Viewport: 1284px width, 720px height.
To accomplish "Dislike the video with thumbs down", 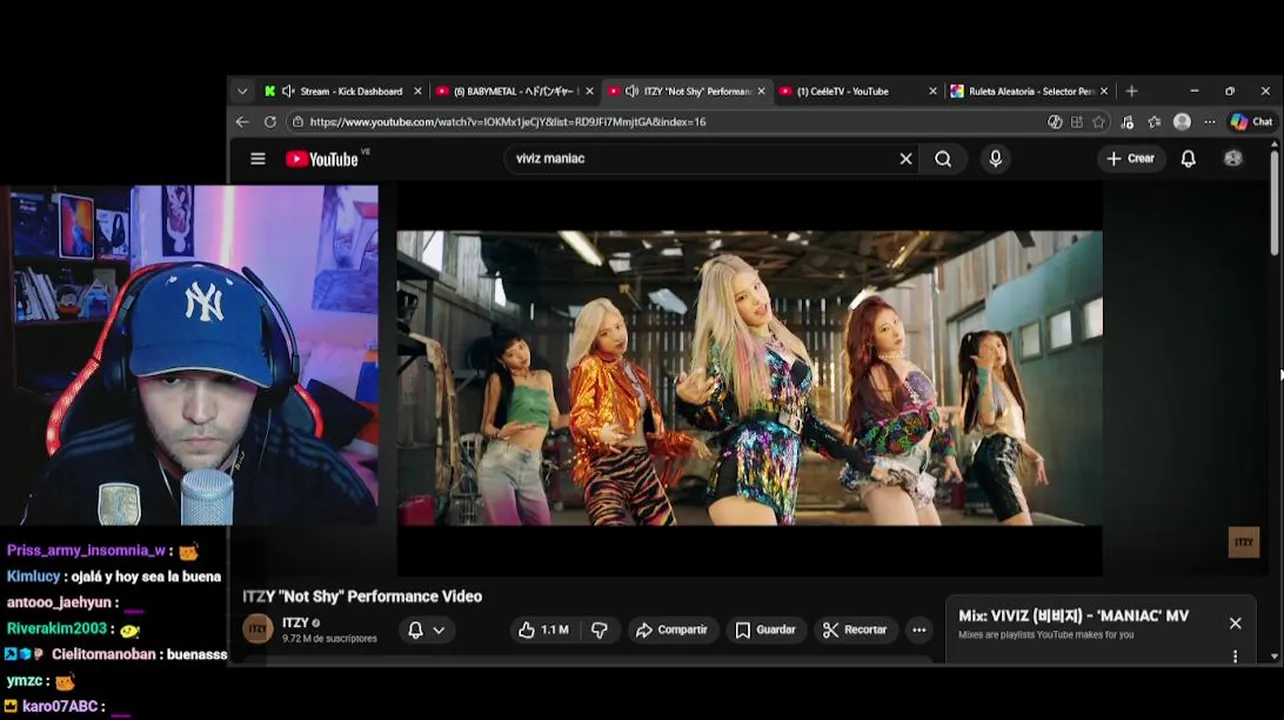I will click(x=600, y=630).
